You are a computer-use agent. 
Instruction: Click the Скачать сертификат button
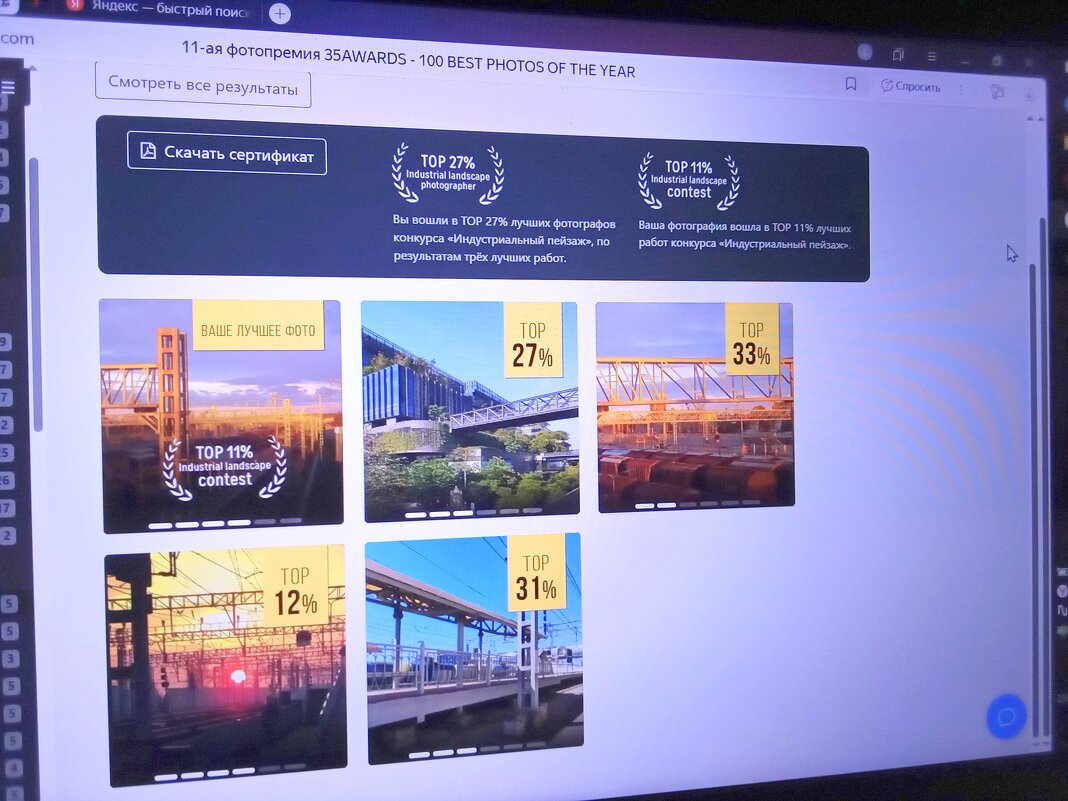pyautogui.click(x=227, y=154)
